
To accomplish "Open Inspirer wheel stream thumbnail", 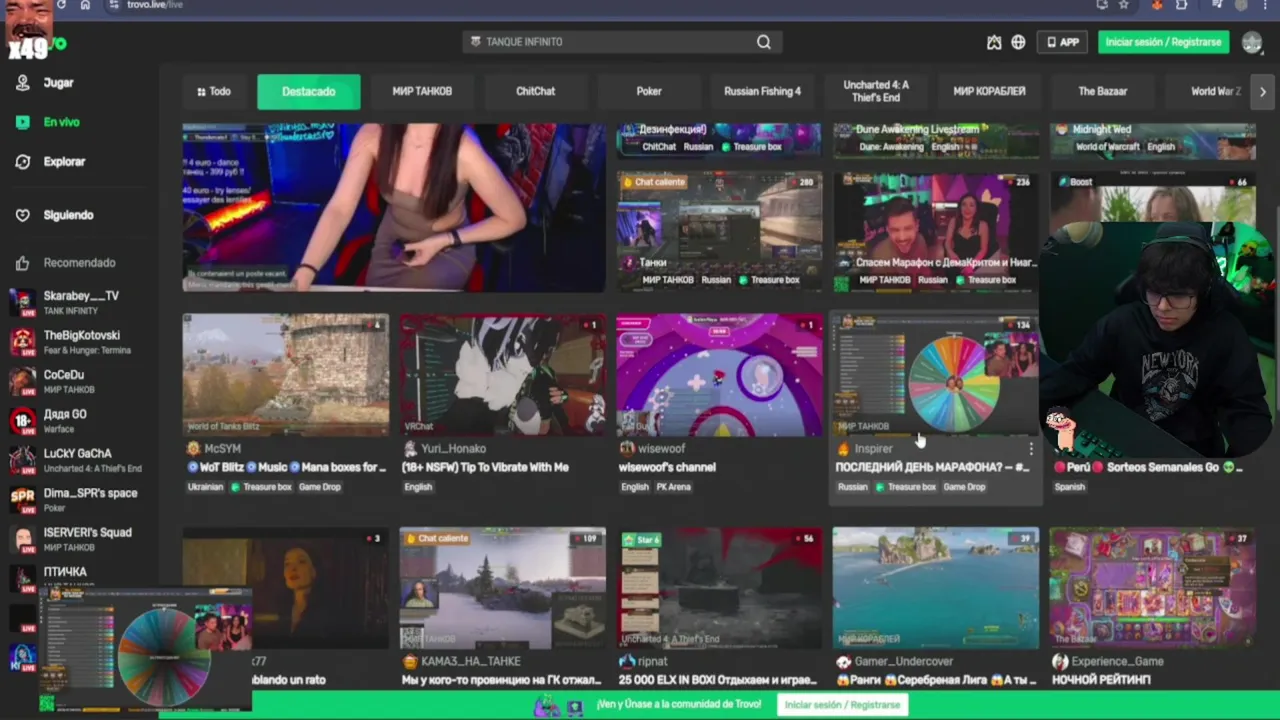I will point(936,375).
